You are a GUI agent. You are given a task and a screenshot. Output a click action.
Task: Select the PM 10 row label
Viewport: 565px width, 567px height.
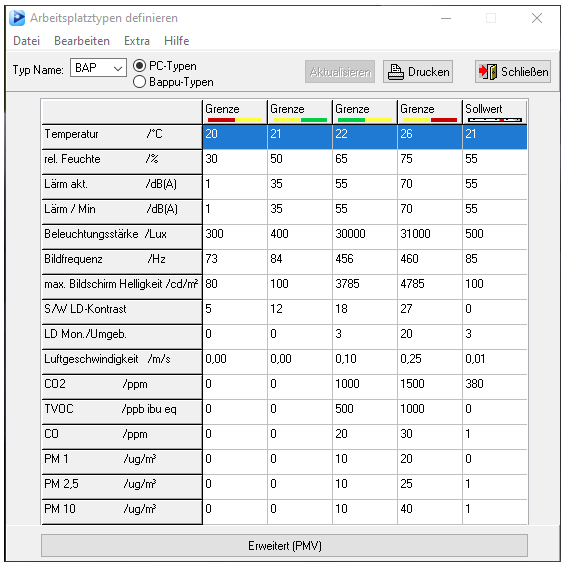(x=122, y=511)
